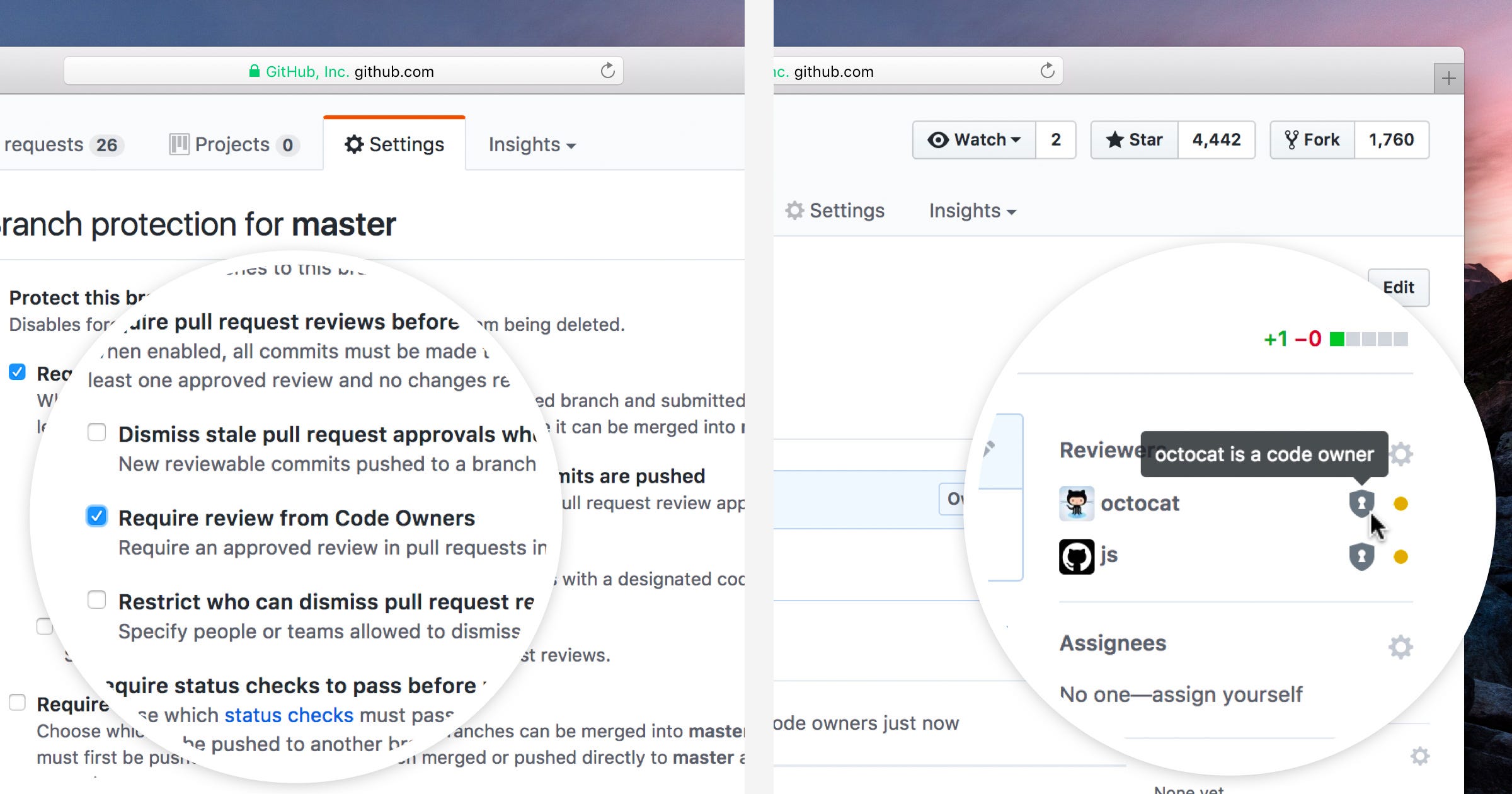View stargazers count 4,442
Screen dimensions: 1512x794
(x=1217, y=140)
